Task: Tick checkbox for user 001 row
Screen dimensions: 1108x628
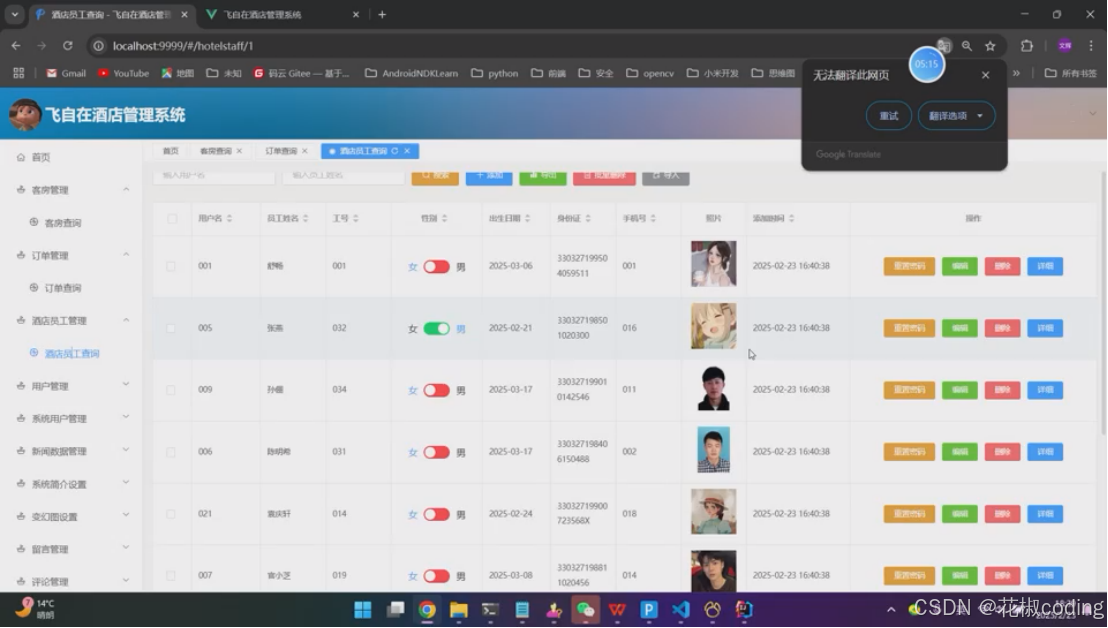Action: click(x=171, y=266)
